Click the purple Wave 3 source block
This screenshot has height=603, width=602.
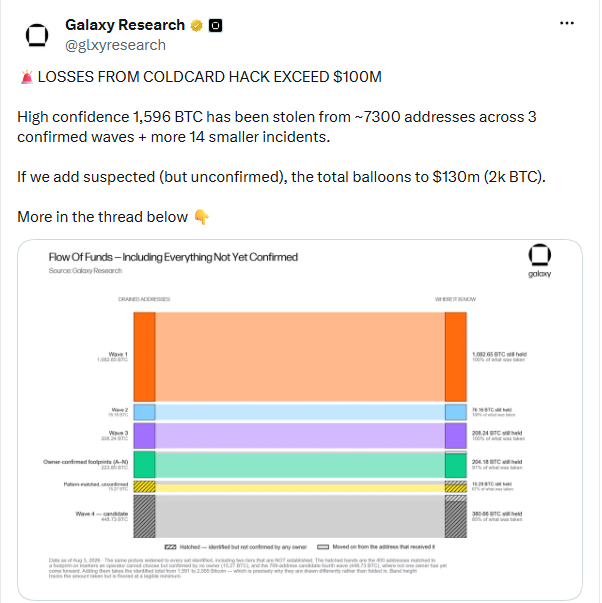pos(145,436)
